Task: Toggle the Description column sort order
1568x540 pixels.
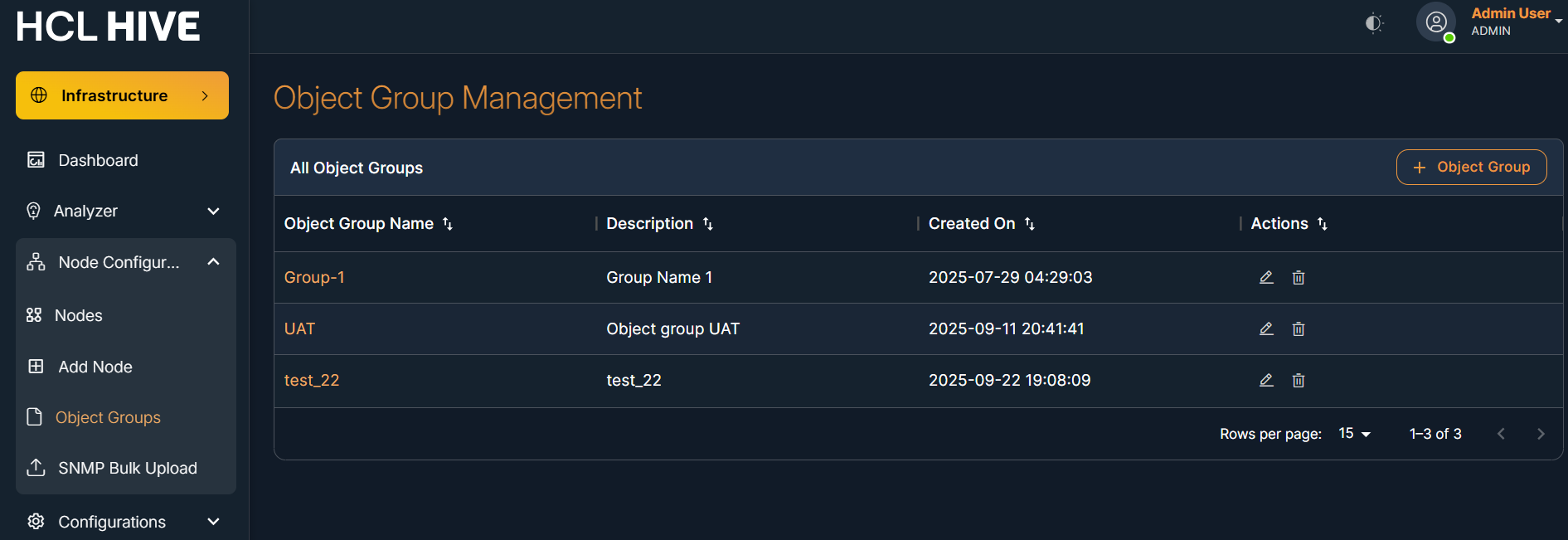Action: (x=708, y=224)
